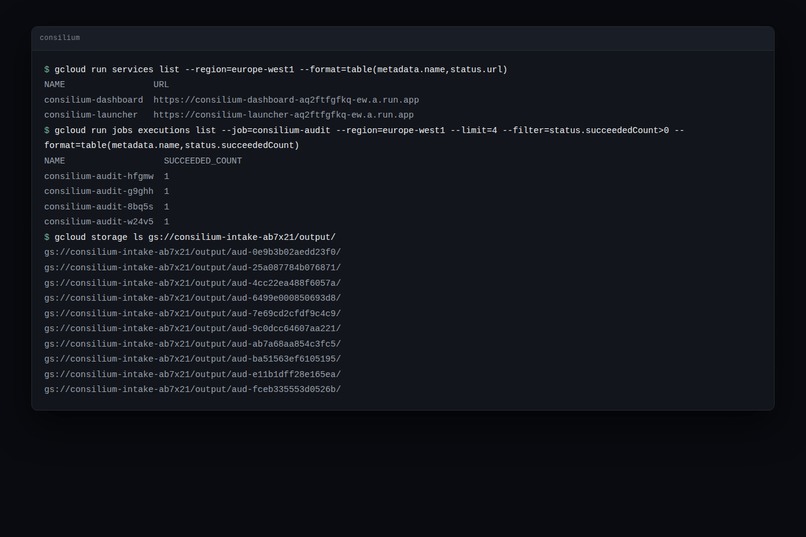
Task: Select path ending aud-25a087784b076871/
Action: (192, 268)
